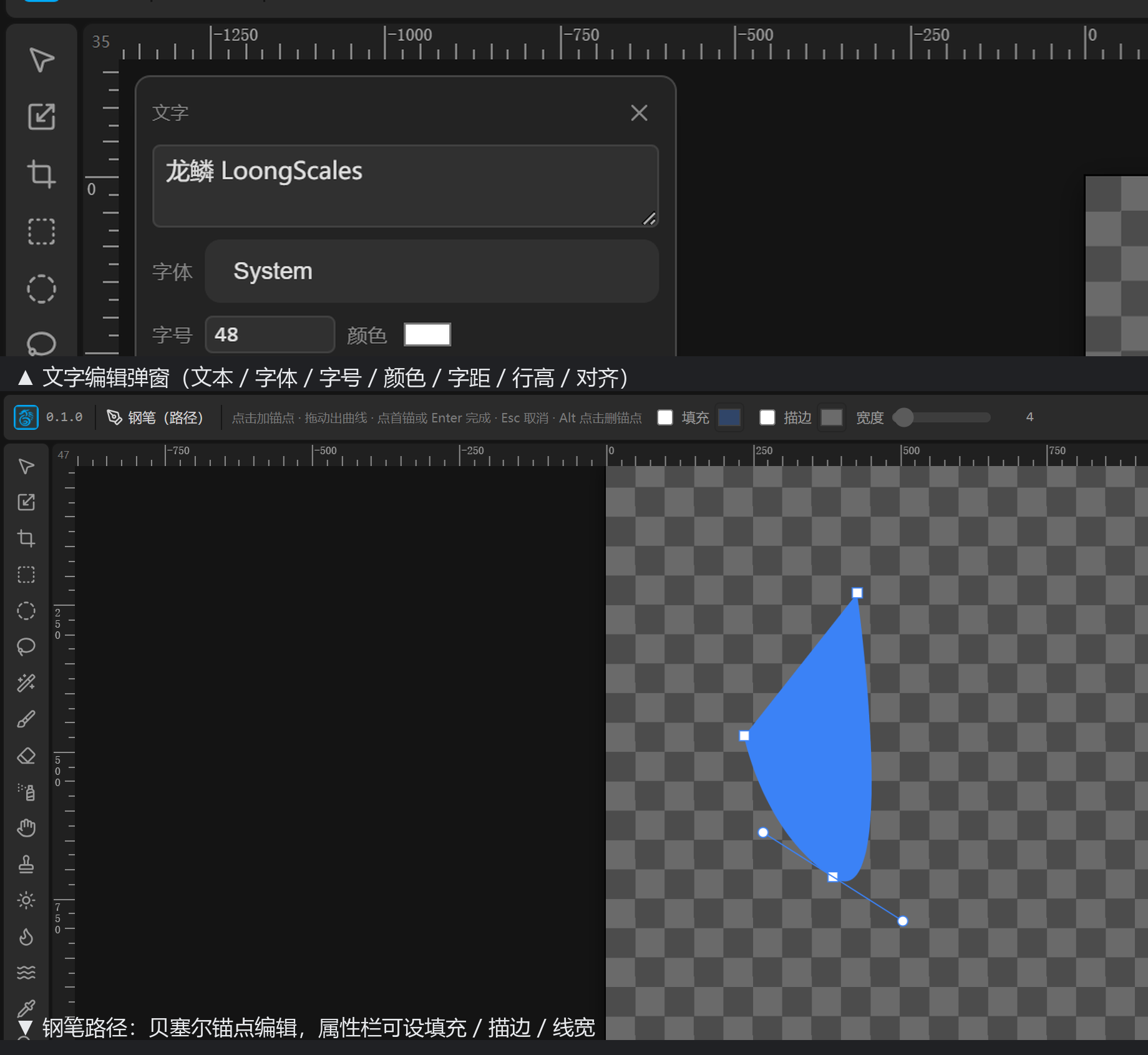1148x1055 pixels.
Task: Open the 字体 System font dropdown
Action: point(432,271)
